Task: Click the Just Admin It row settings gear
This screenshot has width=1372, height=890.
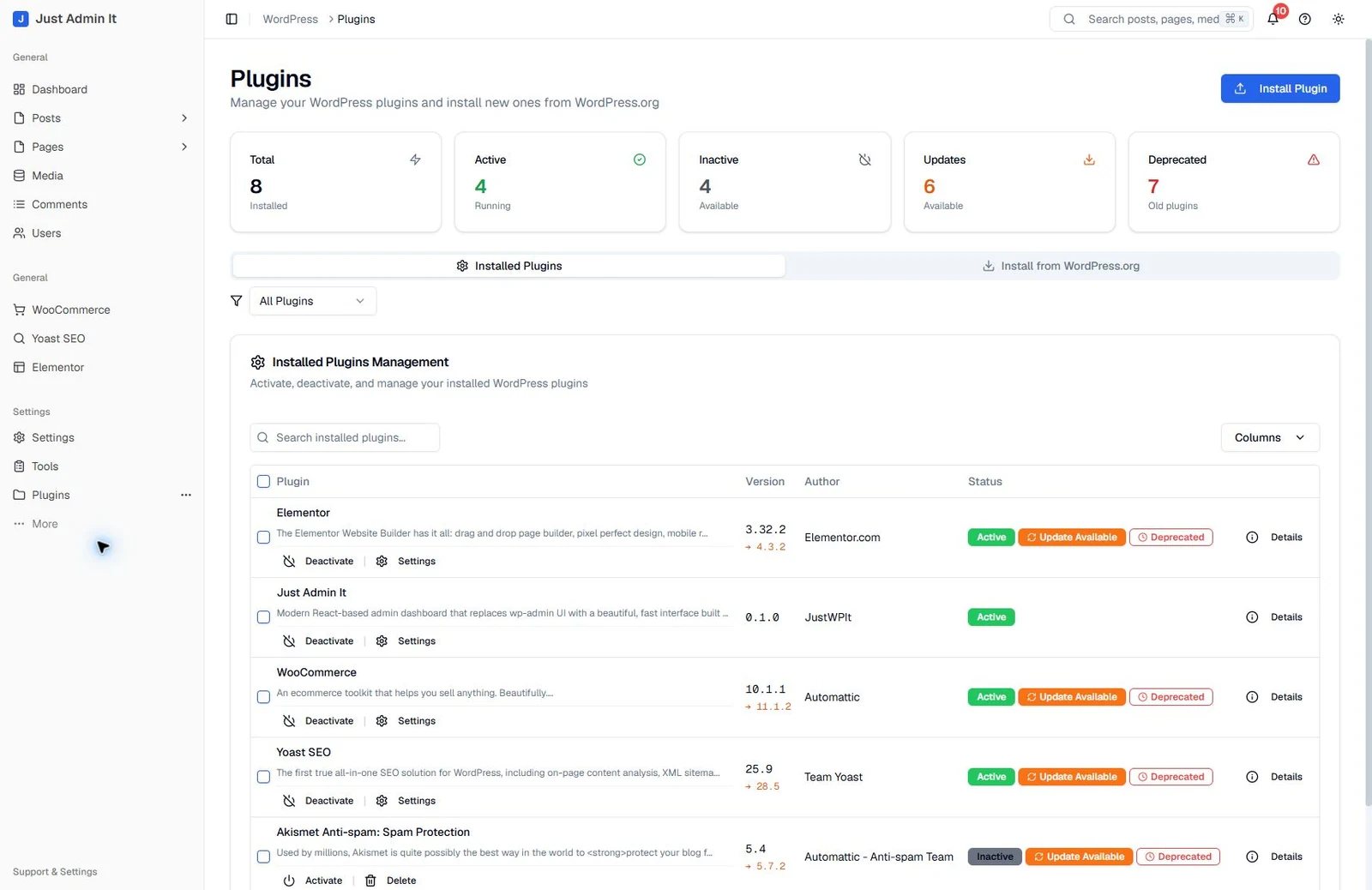Action: pos(382,641)
